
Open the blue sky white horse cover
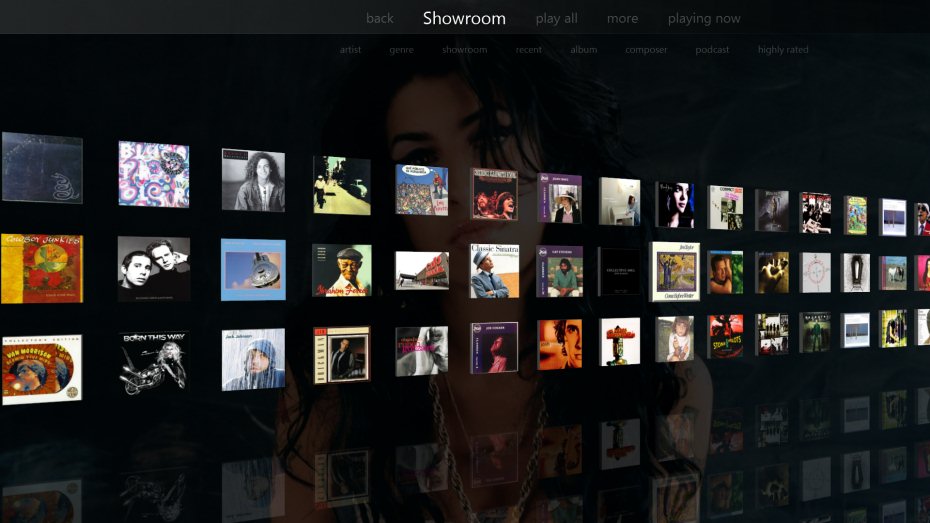pyautogui.click(x=893, y=273)
